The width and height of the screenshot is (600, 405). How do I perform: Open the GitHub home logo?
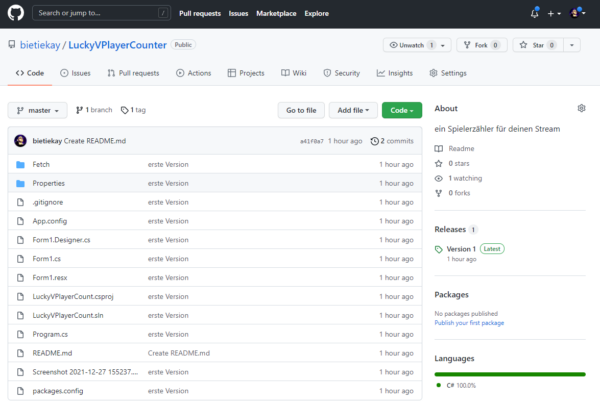coord(16,13)
